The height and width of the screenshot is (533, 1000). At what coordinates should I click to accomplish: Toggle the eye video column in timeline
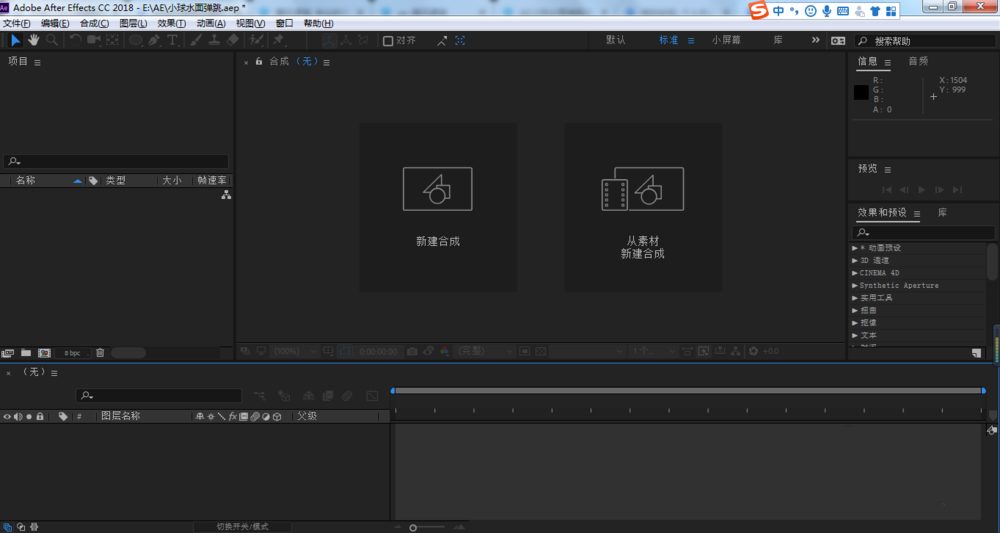[x=7, y=416]
